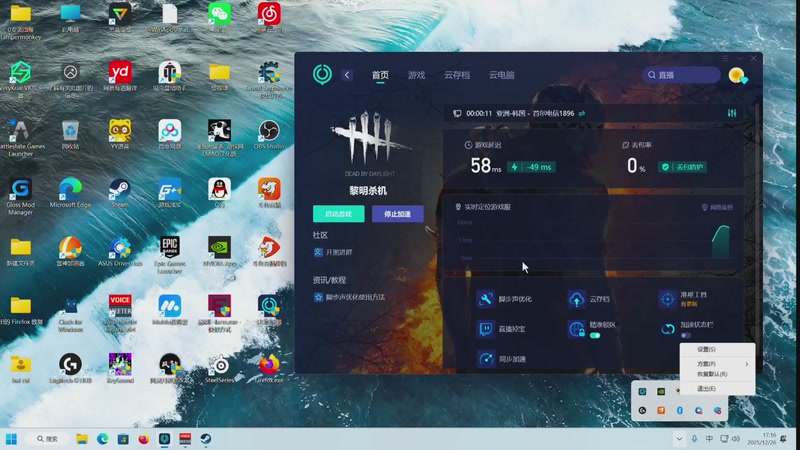This screenshot has height=450, width=800.
Task: Open the clock showing 17:16
Action: [x=762, y=439]
